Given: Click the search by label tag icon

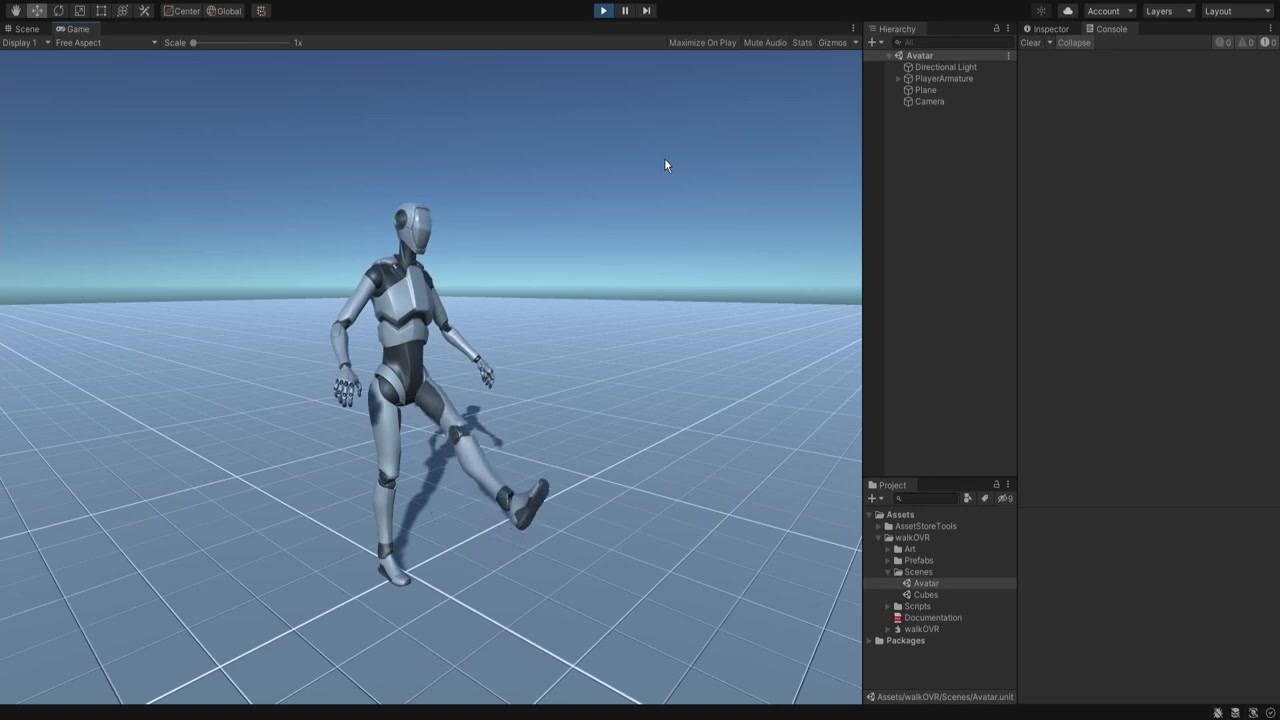Looking at the screenshot, I should click(984, 498).
